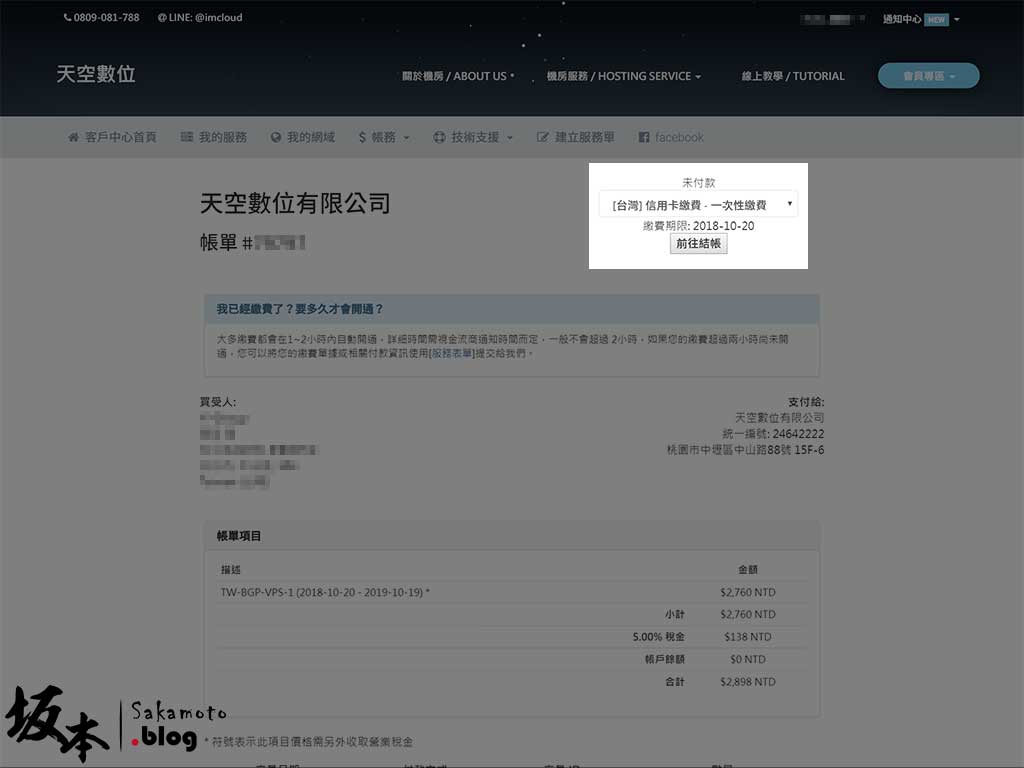Click the LINE @imcloud contact link

click(x=200, y=18)
